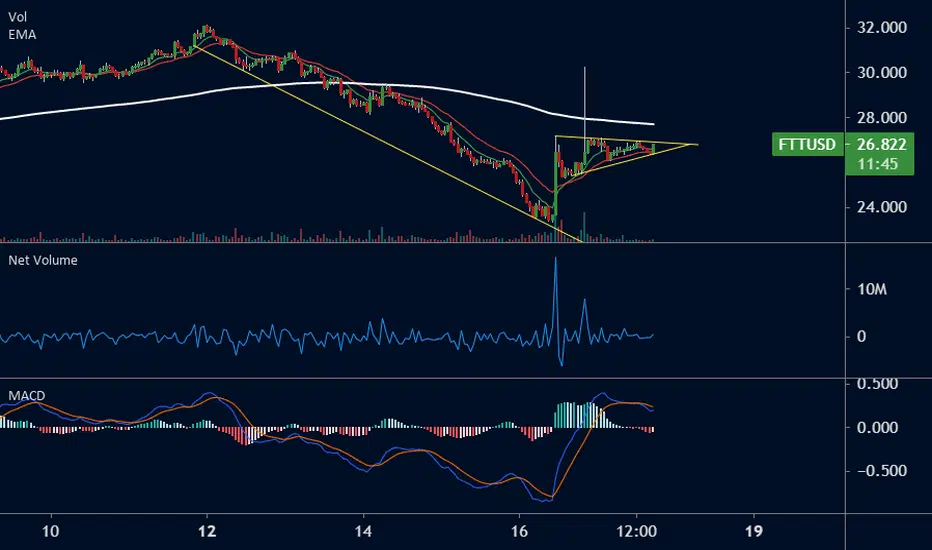Image resolution: width=932 pixels, height=550 pixels.
Task: Click date label 10 on time axis
Action: click(x=51, y=531)
